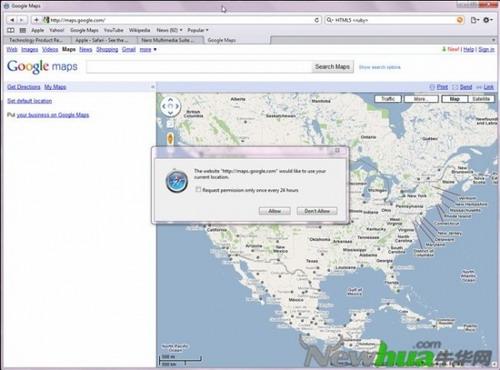Open the page menu icon
Image resolution: width=500 pixels, height=370 pixels.
(x=474, y=20)
